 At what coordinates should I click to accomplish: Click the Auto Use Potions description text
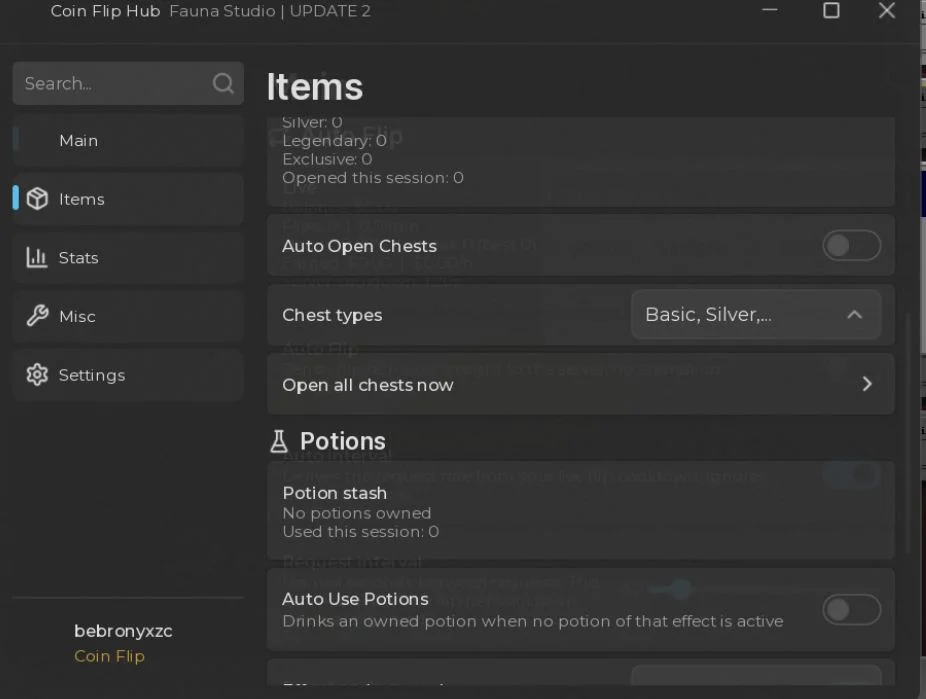[x=533, y=621]
